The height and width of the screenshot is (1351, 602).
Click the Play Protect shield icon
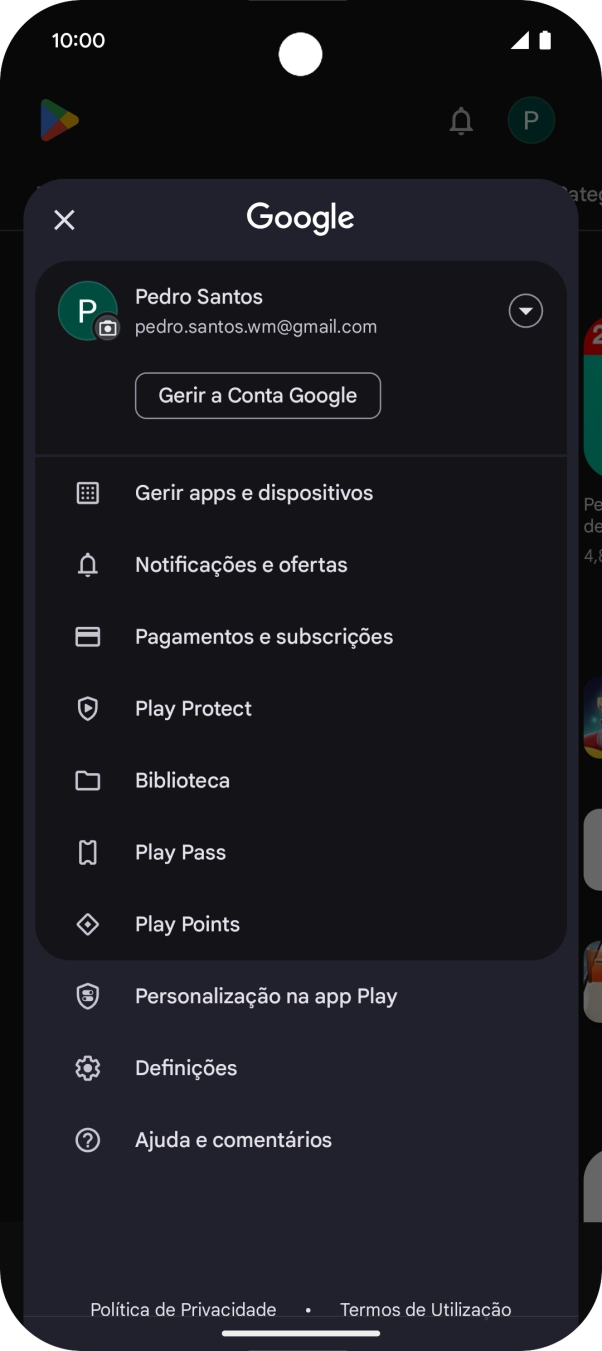pos(88,708)
